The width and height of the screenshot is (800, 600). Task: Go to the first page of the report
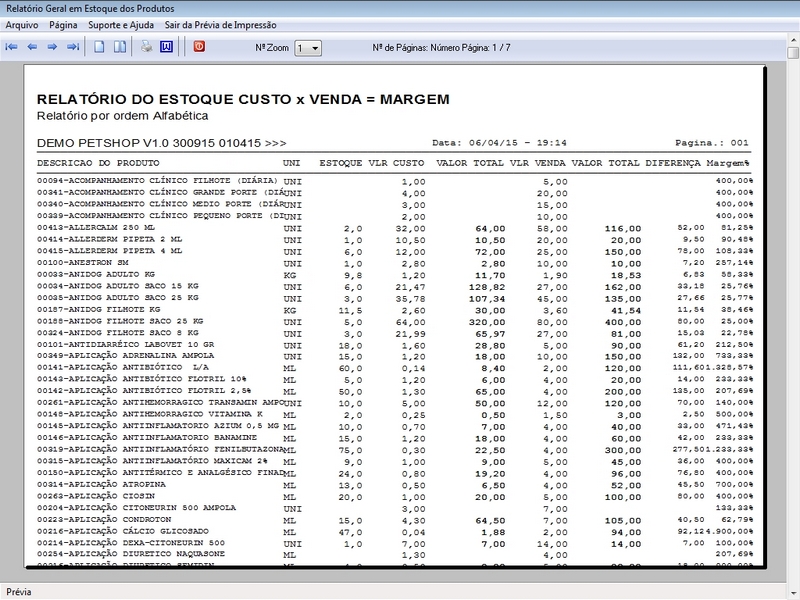[12, 47]
